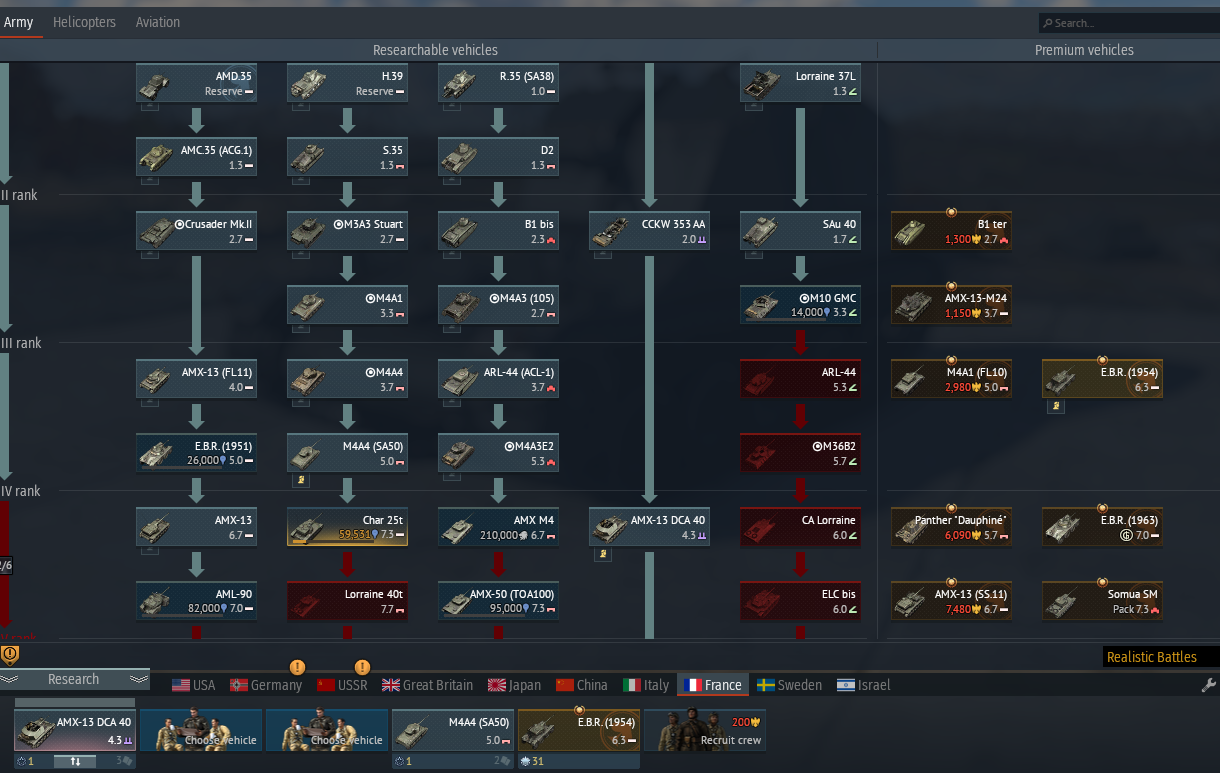Select the Crusader Mk.II tank card
The height and width of the screenshot is (773, 1220).
pos(197,231)
